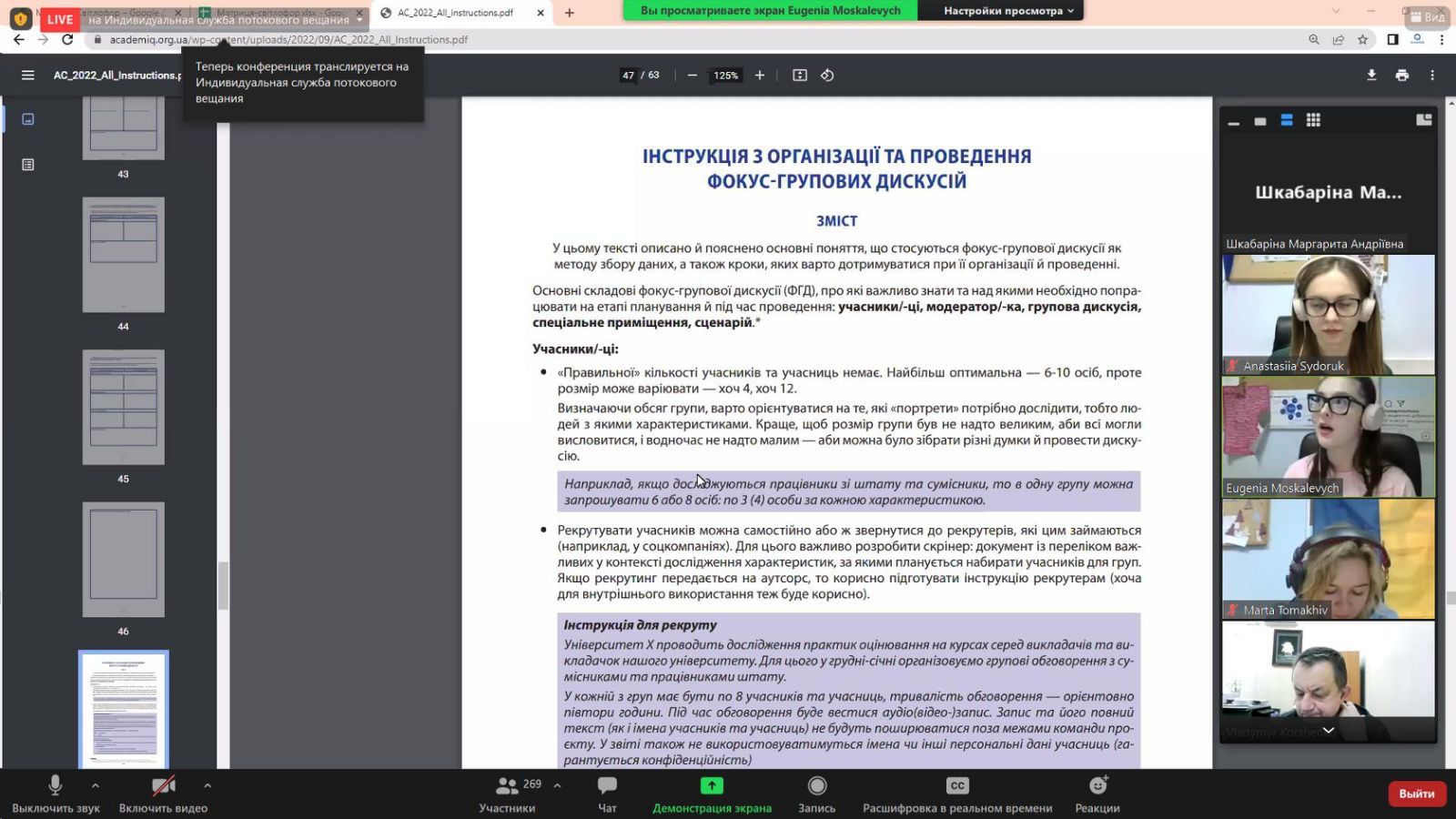
Task: Open browser side panel
Action: tap(1392, 39)
